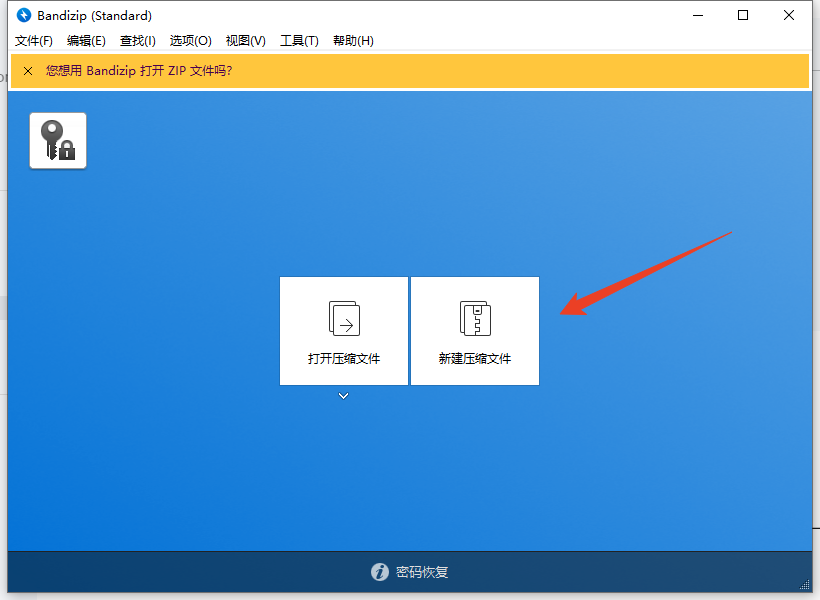820x600 pixels.
Task: Click the info icon beside 密码恢复
Action: click(380, 572)
